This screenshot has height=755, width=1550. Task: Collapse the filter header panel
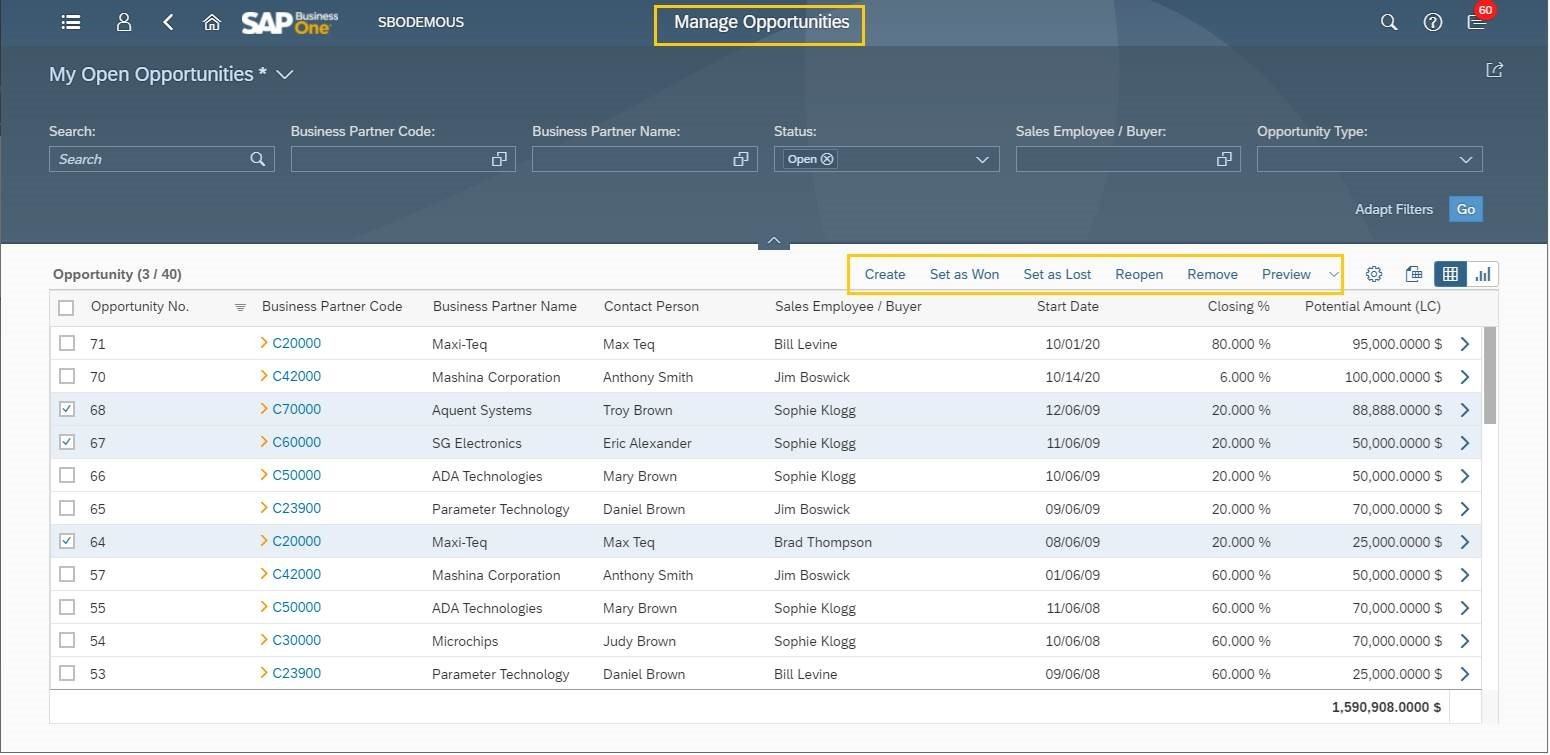pyautogui.click(x=773, y=241)
